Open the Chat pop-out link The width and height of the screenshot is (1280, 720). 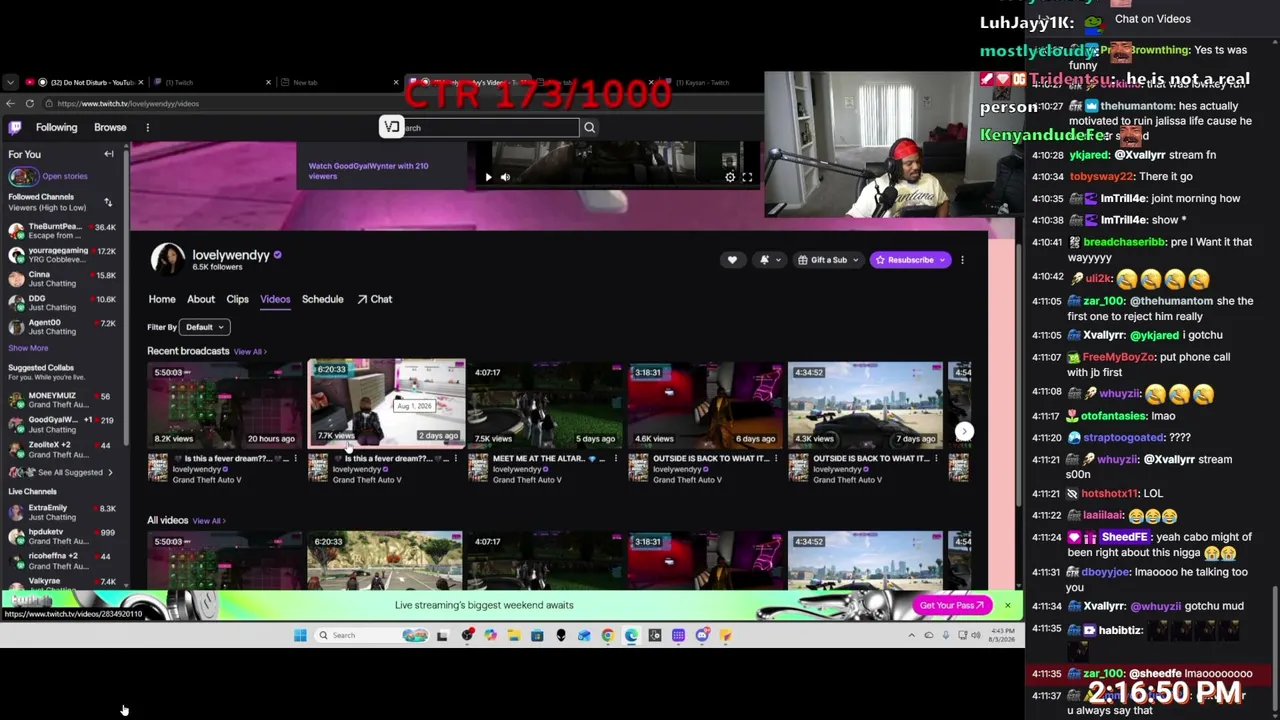[375, 299]
